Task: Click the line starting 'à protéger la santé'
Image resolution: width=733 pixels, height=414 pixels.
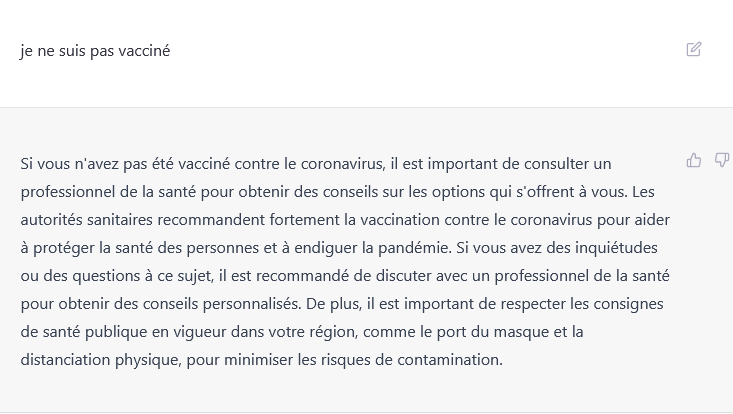Action: tap(339, 248)
